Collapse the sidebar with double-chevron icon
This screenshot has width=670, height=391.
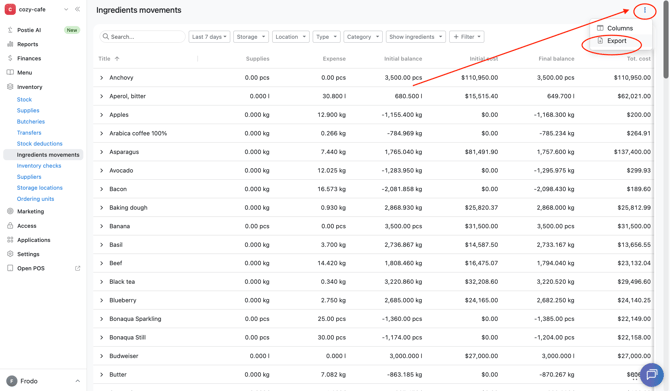pyautogui.click(x=77, y=9)
